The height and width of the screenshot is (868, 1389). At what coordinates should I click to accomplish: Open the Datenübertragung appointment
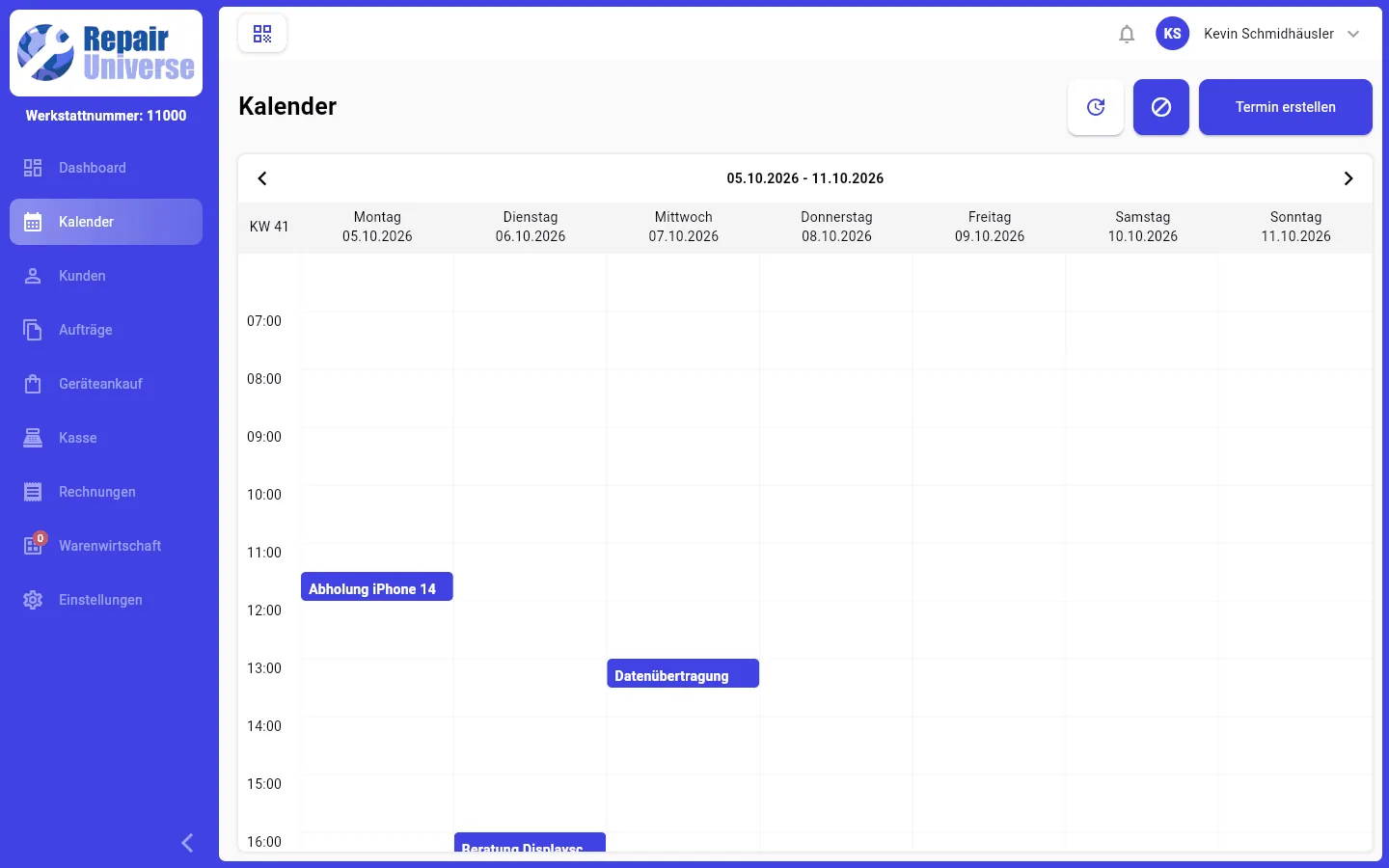pyautogui.click(x=683, y=673)
